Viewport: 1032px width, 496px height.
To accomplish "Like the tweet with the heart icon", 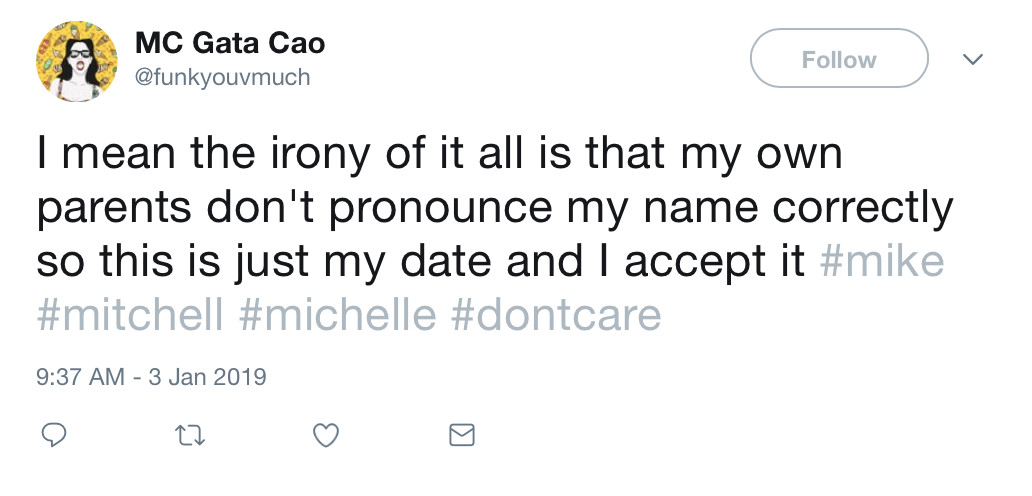I will coord(326,435).
